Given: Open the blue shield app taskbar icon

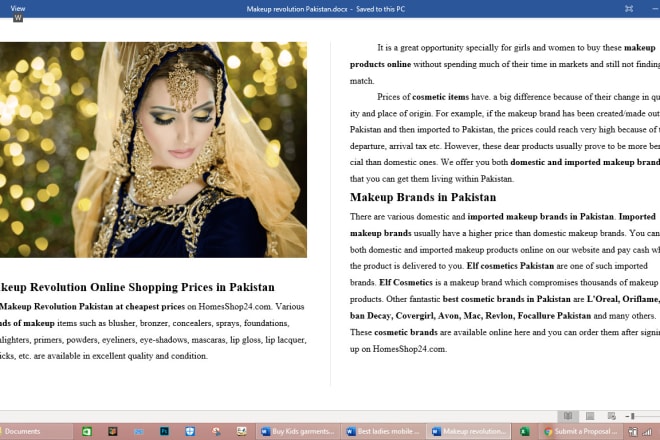Looking at the screenshot, I should (x=190, y=432).
